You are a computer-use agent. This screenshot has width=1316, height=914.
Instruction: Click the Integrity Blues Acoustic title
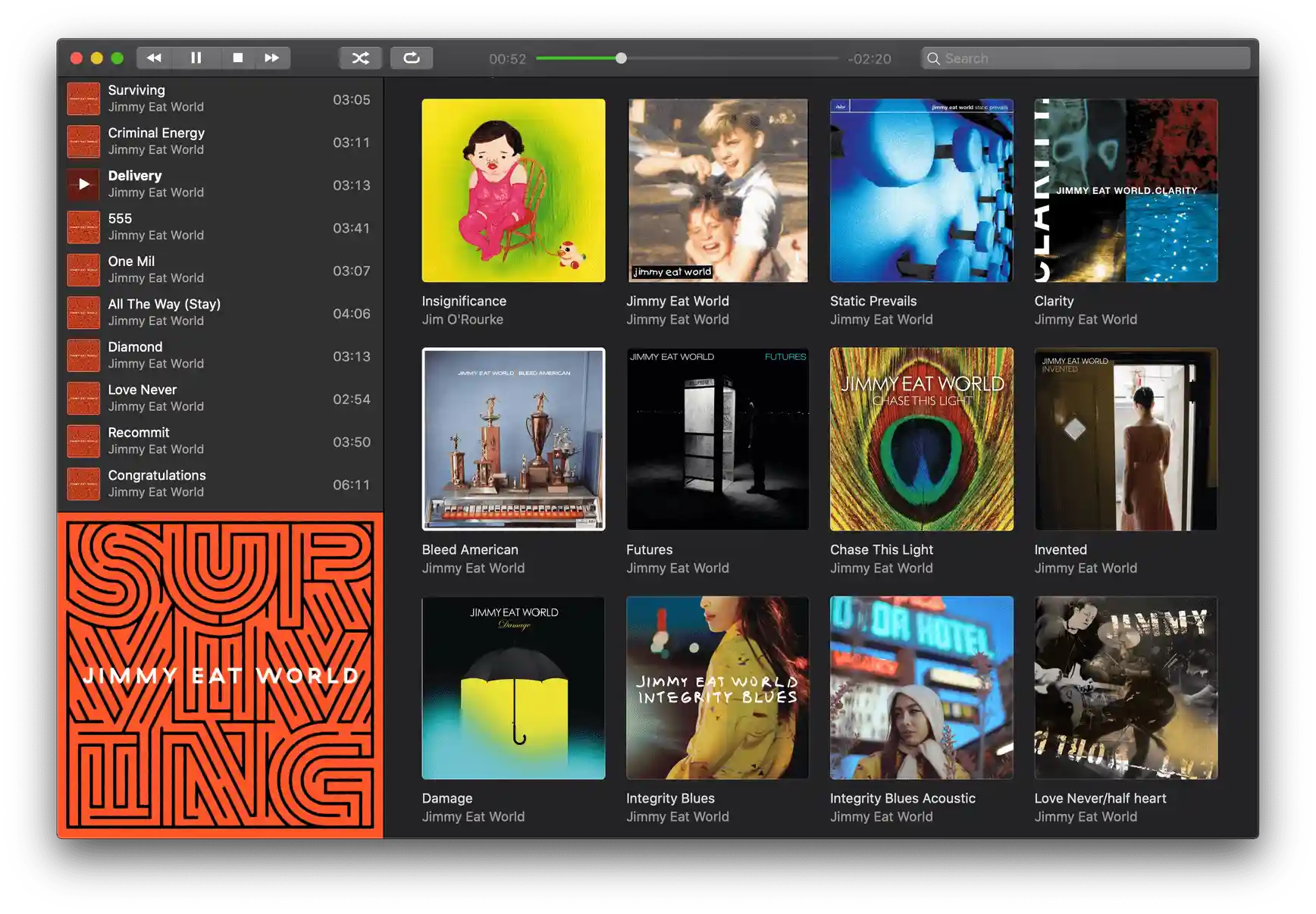pyautogui.click(x=902, y=798)
